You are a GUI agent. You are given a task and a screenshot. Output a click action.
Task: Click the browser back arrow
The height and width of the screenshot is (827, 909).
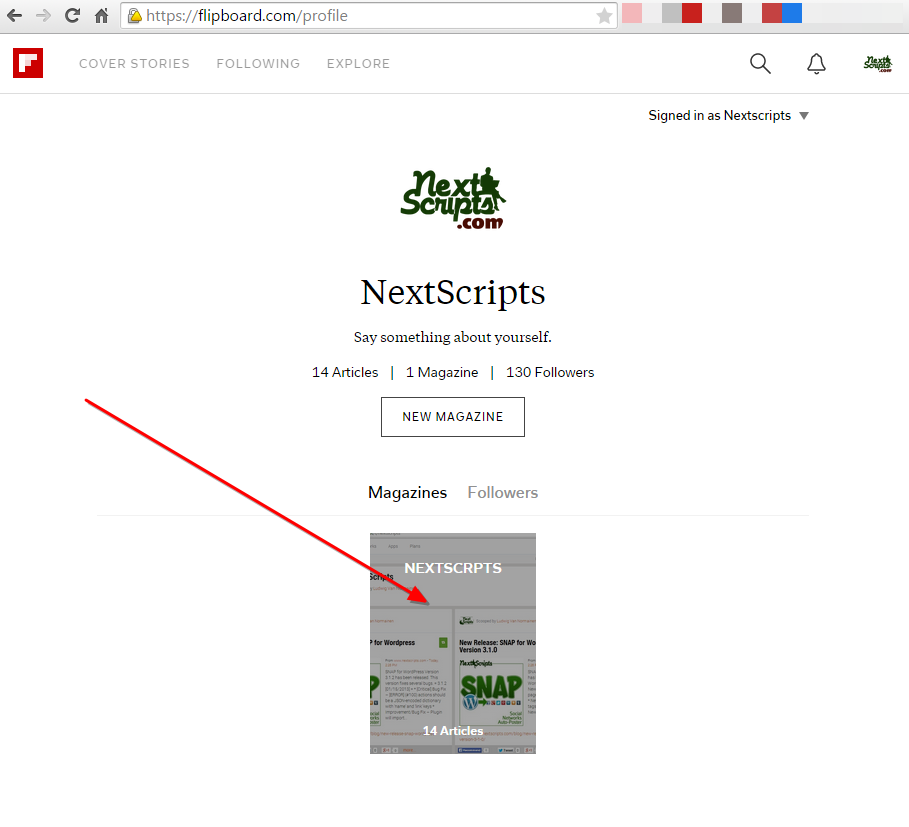[14, 16]
